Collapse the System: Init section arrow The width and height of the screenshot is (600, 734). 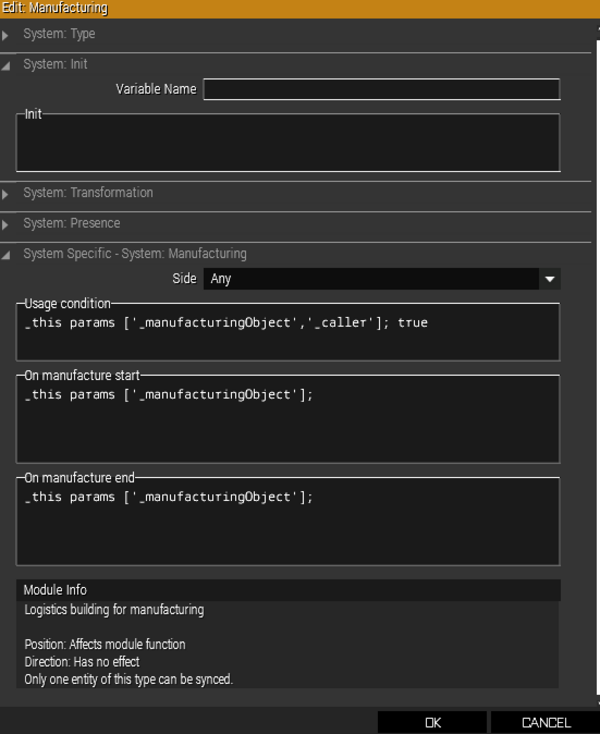(6, 66)
